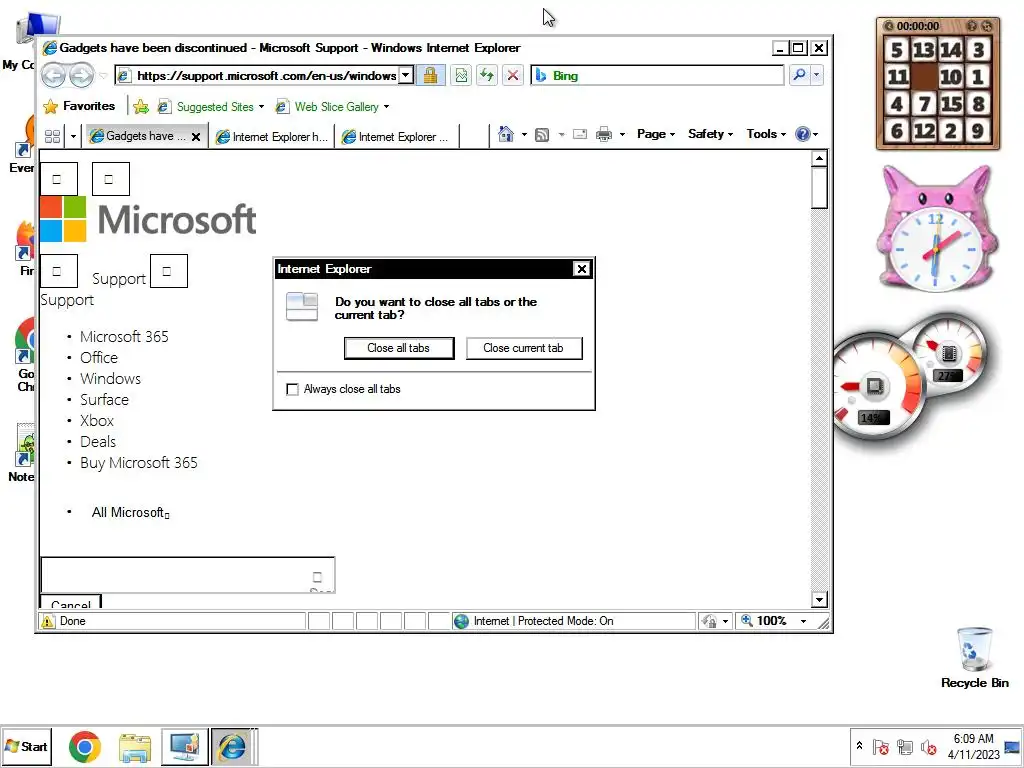Image resolution: width=1024 pixels, height=768 pixels.
Task: Open the zoom level dropdown arrow
Action: point(804,621)
